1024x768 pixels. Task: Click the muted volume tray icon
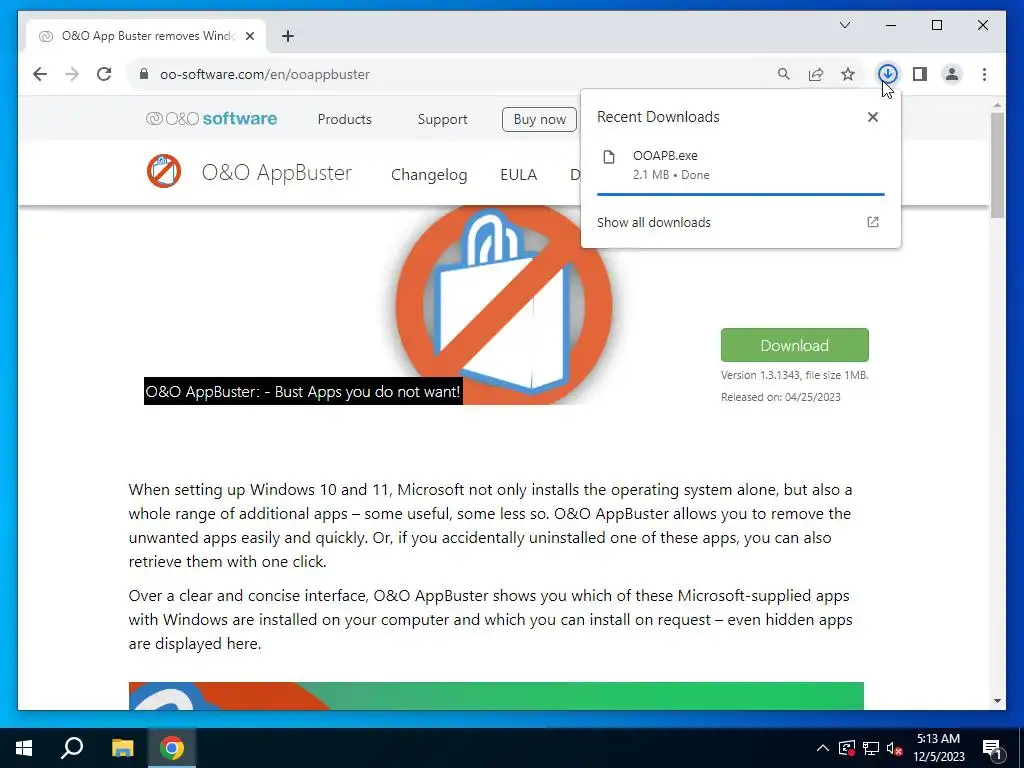pyautogui.click(x=894, y=748)
